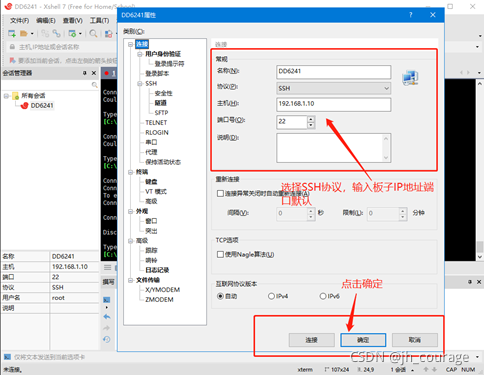Click the open folder toolbar icon

(24, 33)
